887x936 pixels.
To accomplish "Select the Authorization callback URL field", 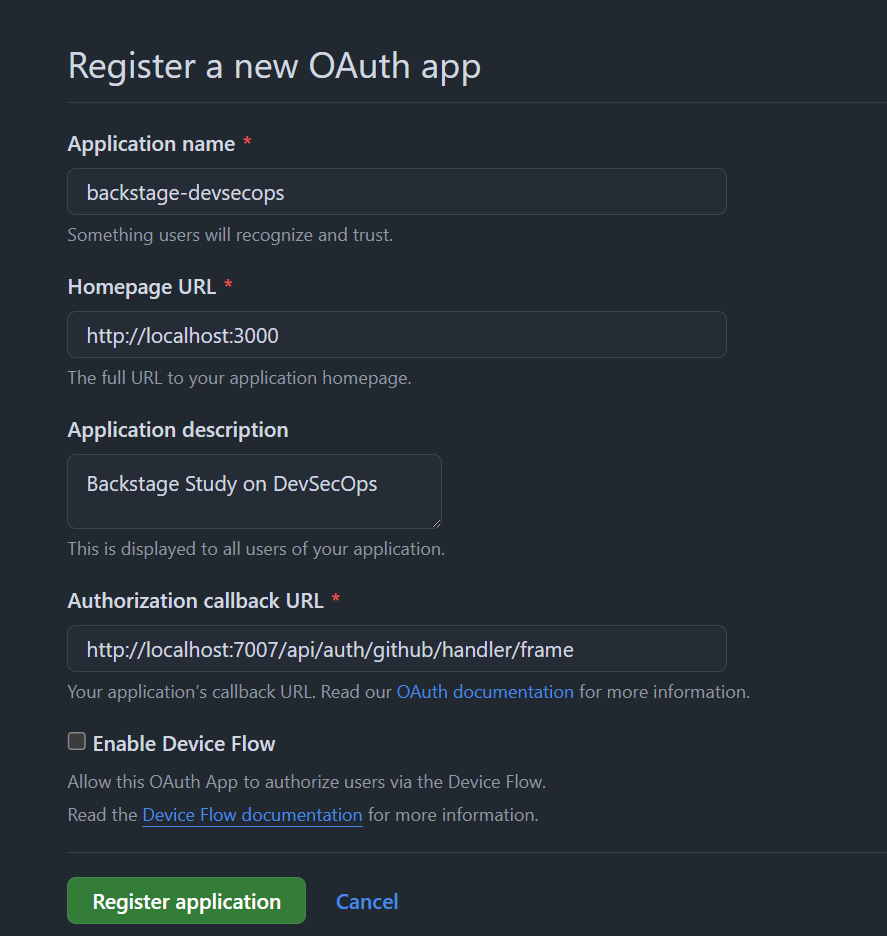I will coord(396,649).
